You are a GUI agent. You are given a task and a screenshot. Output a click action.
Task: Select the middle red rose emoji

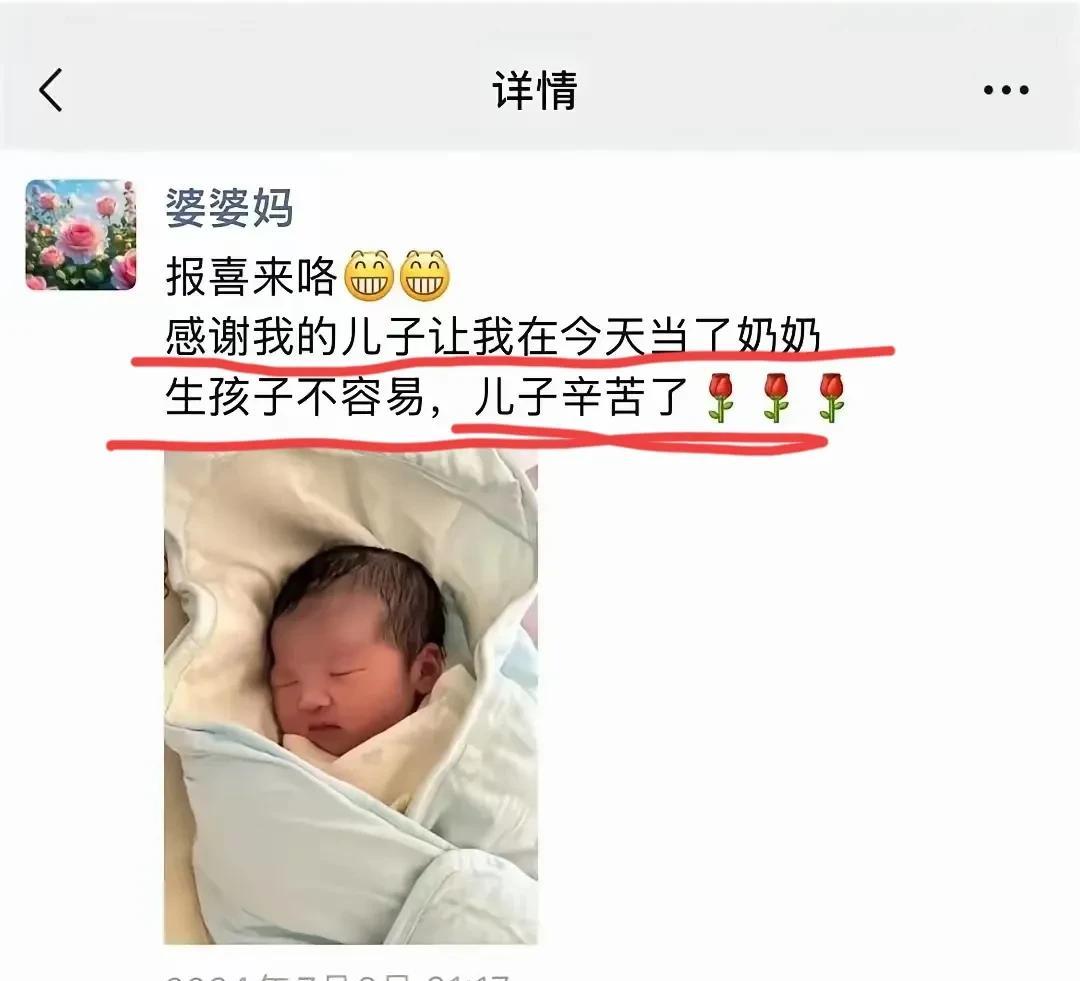pyautogui.click(x=776, y=397)
